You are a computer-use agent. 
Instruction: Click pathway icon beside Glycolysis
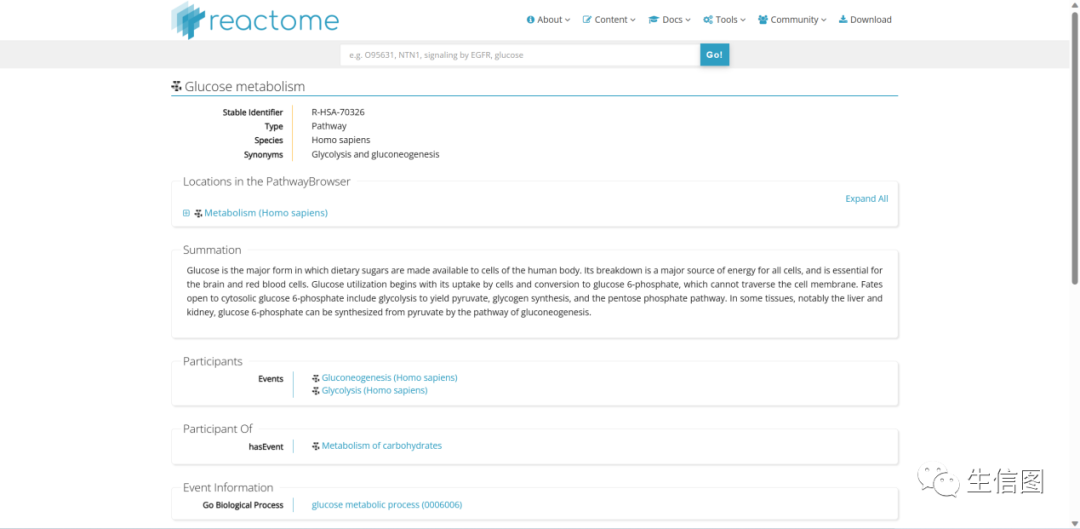point(316,391)
